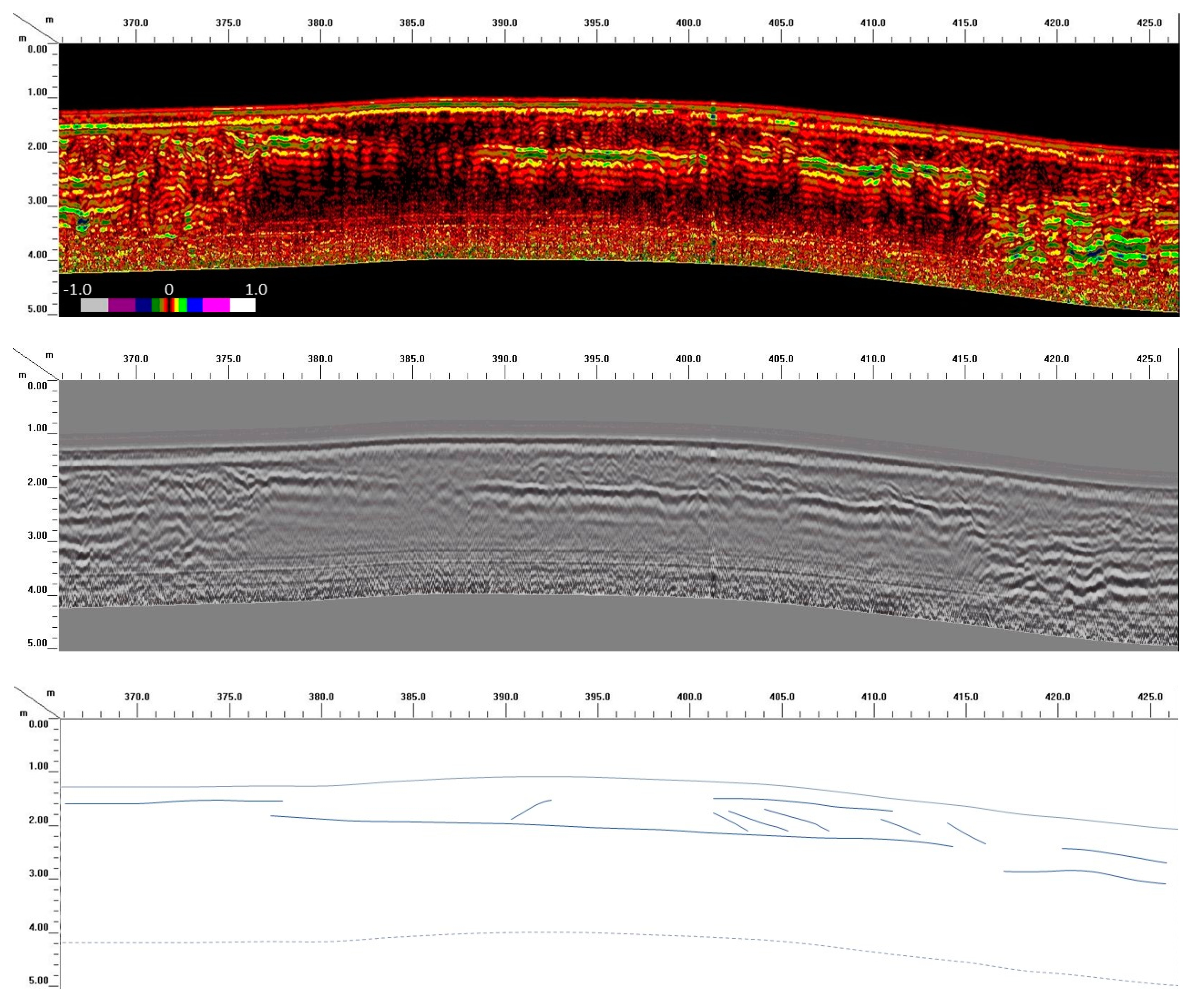The width and height of the screenshot is (1197, 1008).
Task: Select the magenta swatch in the color legend
Action: (x=216, y=306)
